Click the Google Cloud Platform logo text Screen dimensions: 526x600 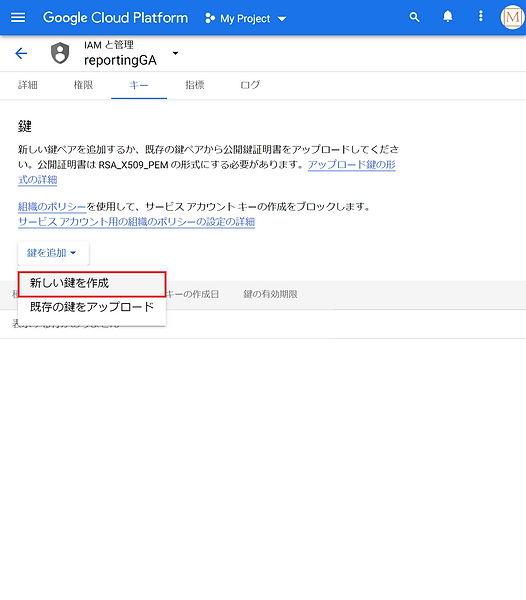[116, 18]
